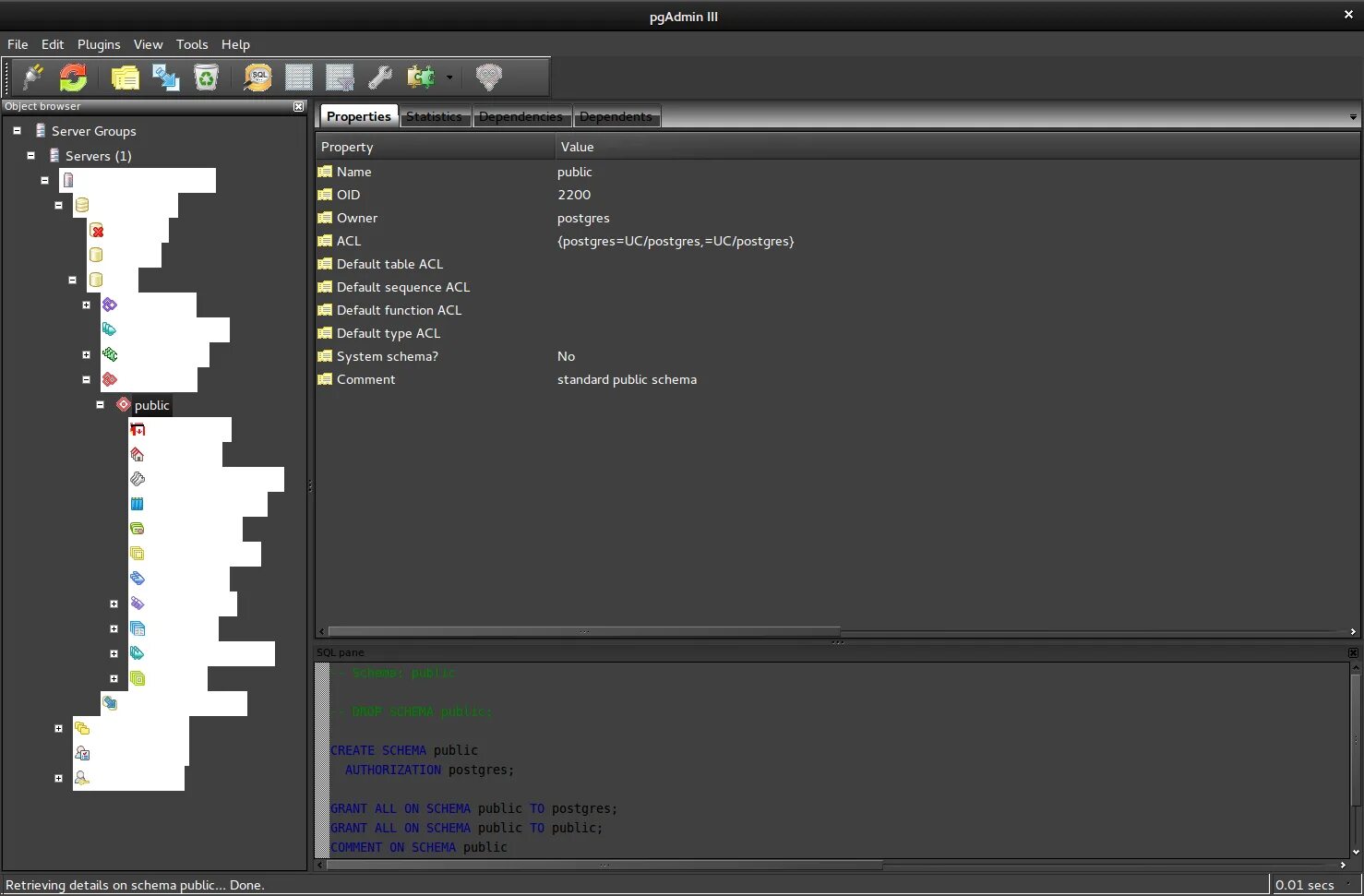Click the plug connection icon in toolbar
The width and height of the screenshot is (1364, 896).
pos(33,77)
